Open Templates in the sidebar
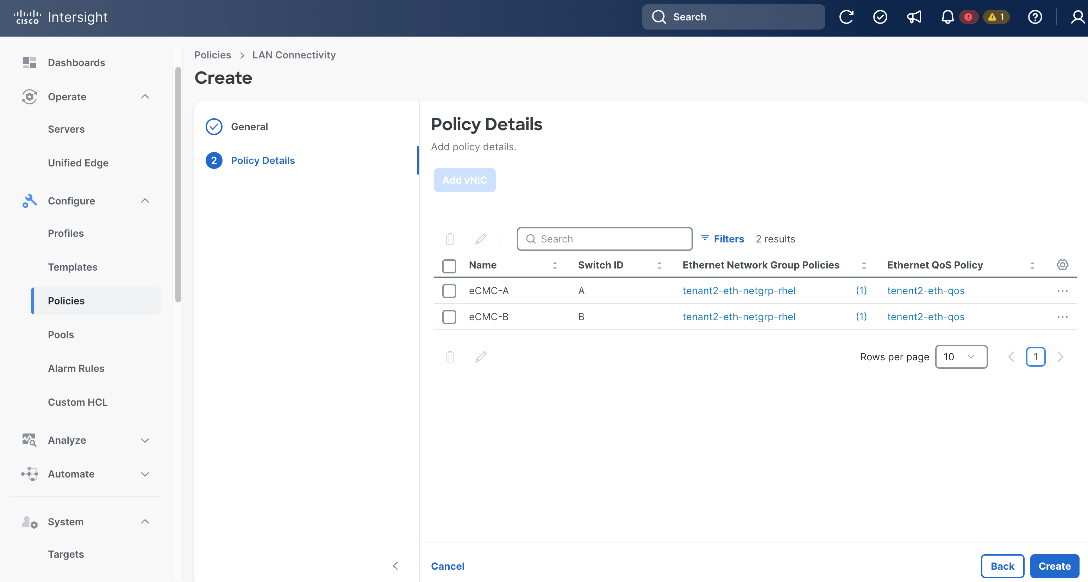The height and width of the screenshot is (582, 1088). coord(72,267)
